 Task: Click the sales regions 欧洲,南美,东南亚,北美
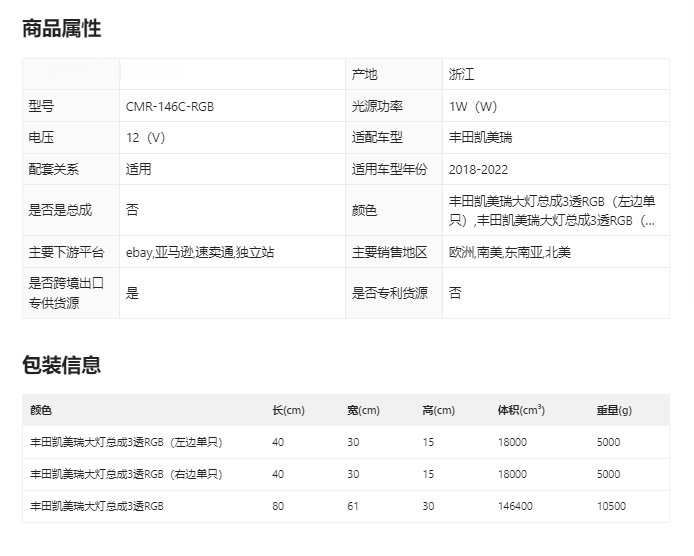pyautogui.click(x=508, y=253)
